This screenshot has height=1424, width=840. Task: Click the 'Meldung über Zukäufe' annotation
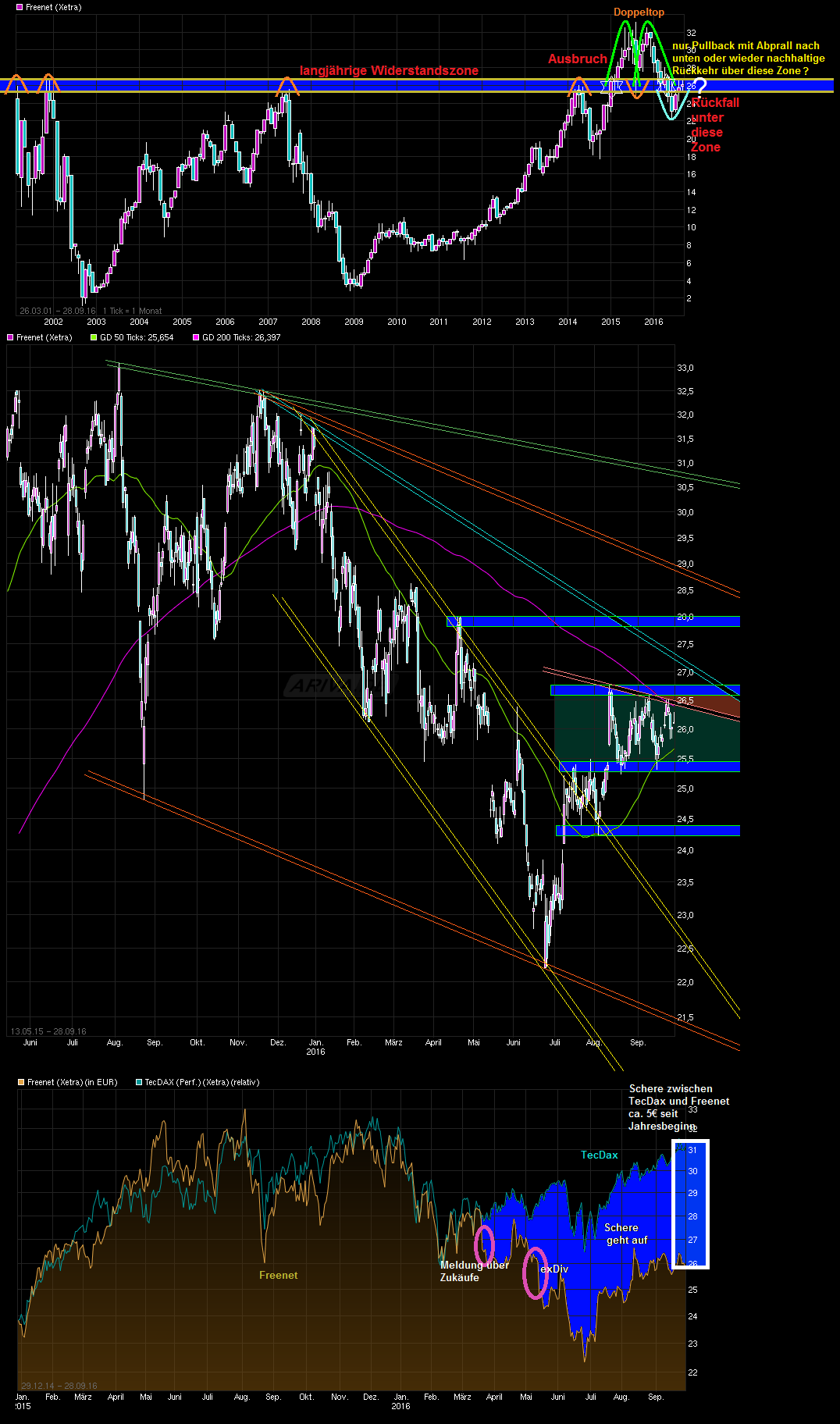475,1271
